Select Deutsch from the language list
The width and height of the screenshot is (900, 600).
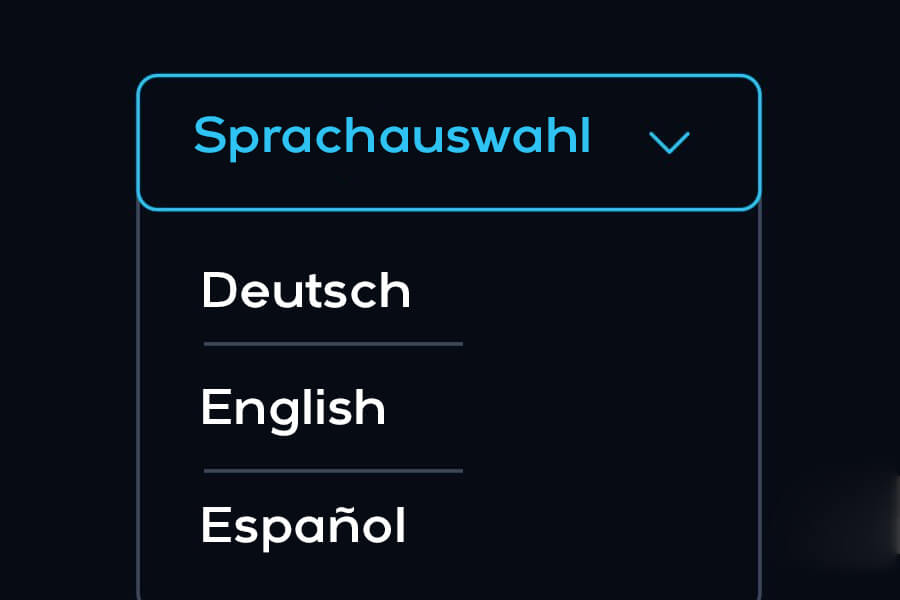pos(306,291)
